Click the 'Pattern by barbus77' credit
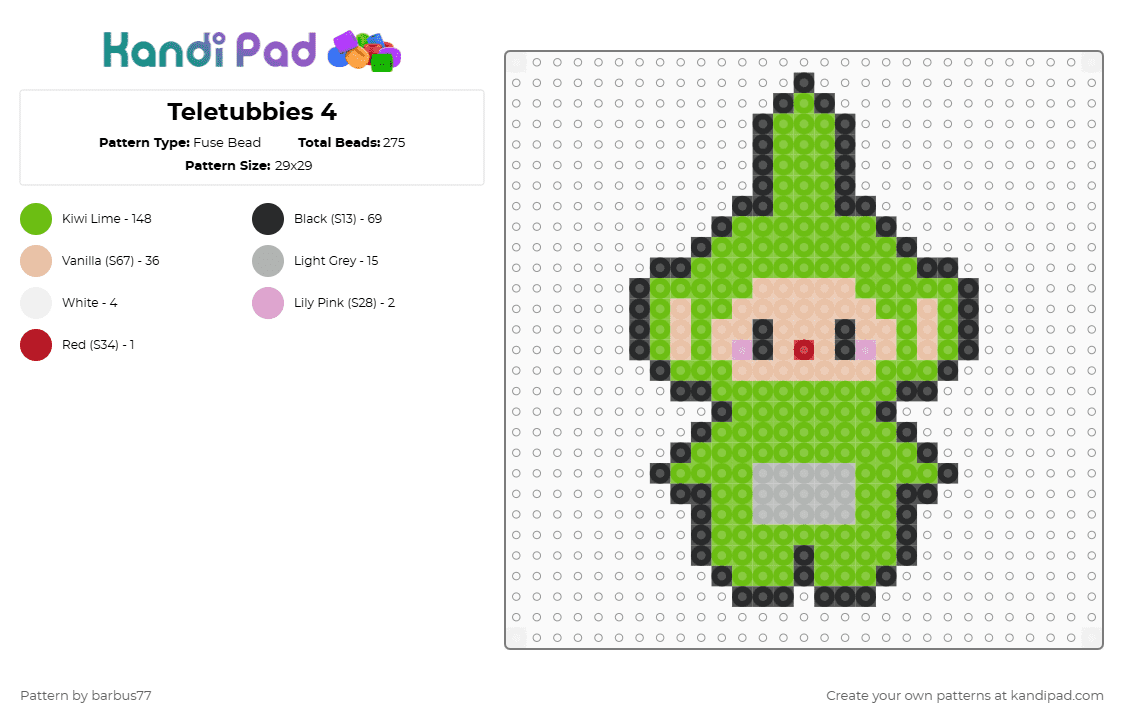 (86, 696)
